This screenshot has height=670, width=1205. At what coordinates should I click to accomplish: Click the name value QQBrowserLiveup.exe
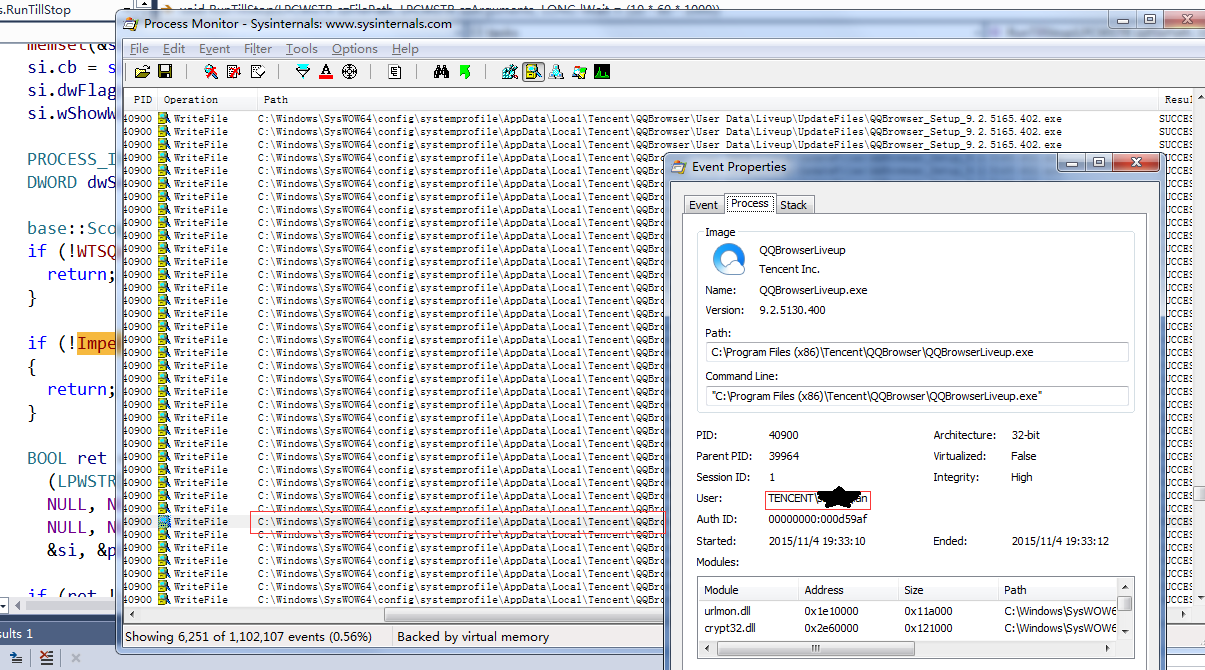click(813, 290)
